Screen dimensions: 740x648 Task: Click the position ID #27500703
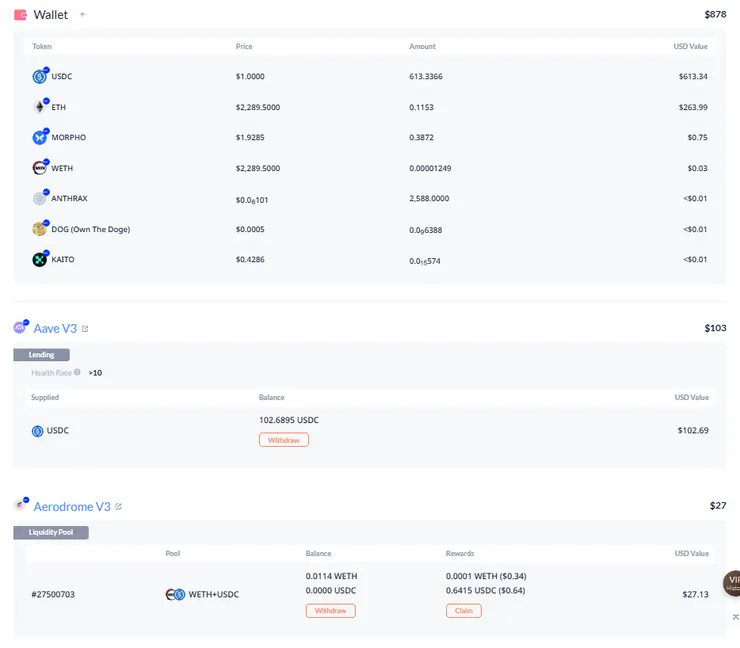[x=53, y=594]
